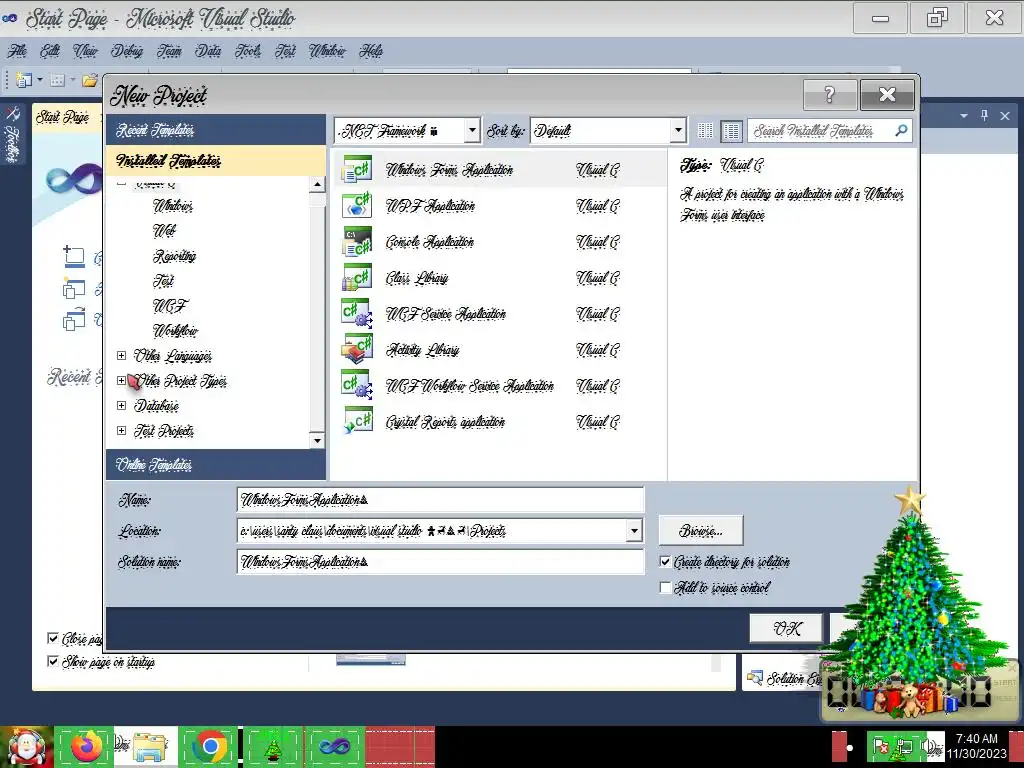Select the Crystal Reports application icon
Image resolution: width=1024 pixels, height=768 pixels.
(357, 421)
